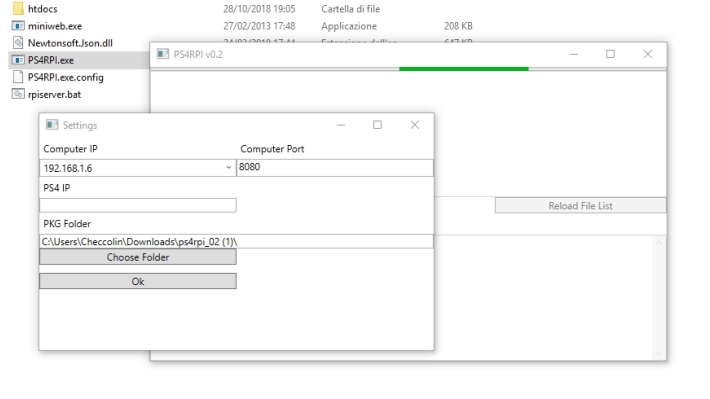Click the 27/02/2013 17:48 date cell
710x399 pixels.
pyautogui.click(x=259, y=26)
